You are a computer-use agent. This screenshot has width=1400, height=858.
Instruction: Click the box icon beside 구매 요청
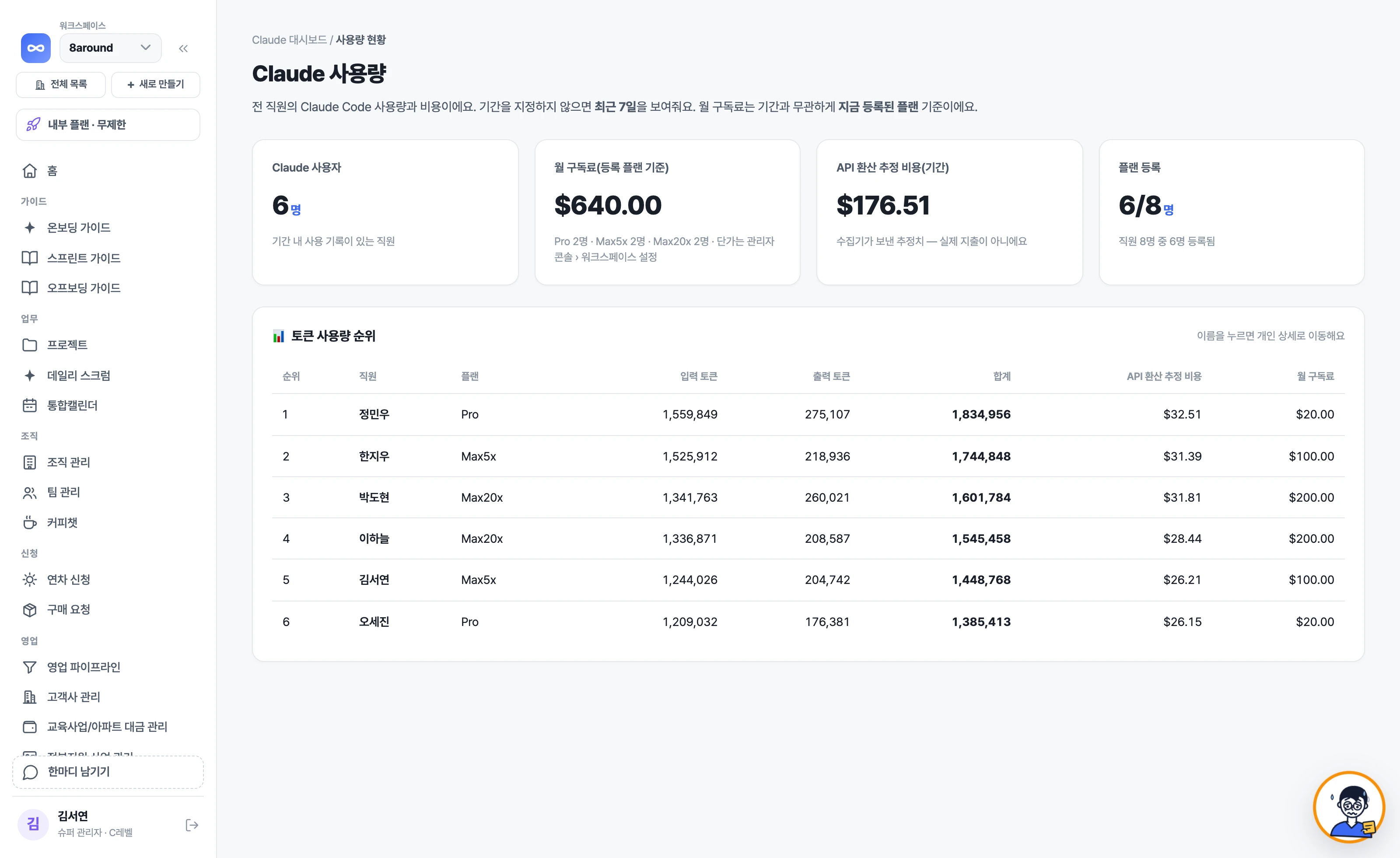tap(30, 609)
